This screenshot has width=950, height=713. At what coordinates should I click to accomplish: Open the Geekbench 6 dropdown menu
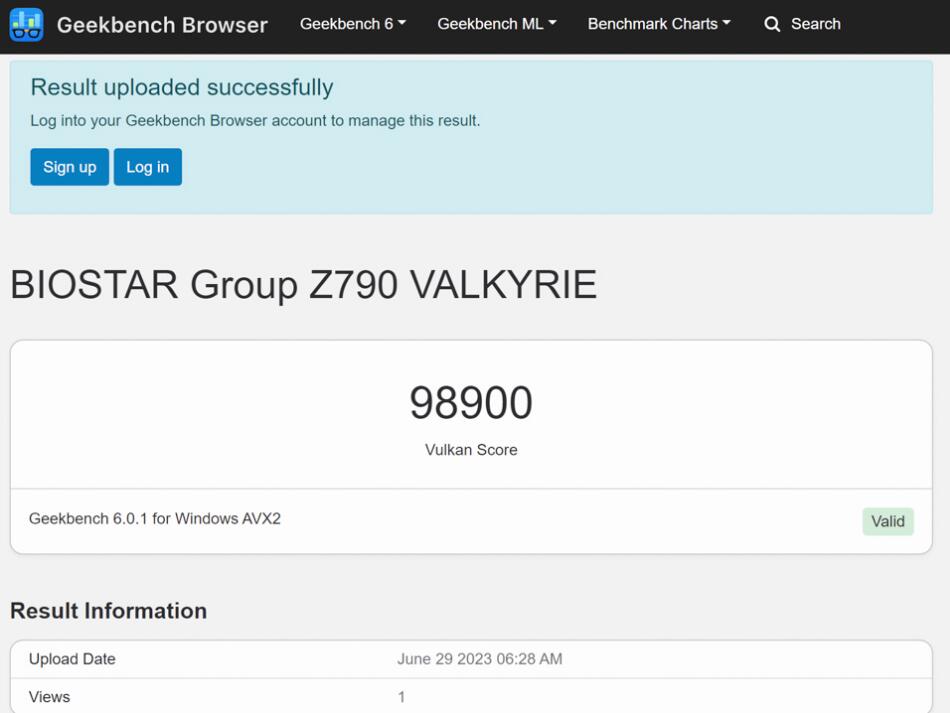(x=353, y=24)
